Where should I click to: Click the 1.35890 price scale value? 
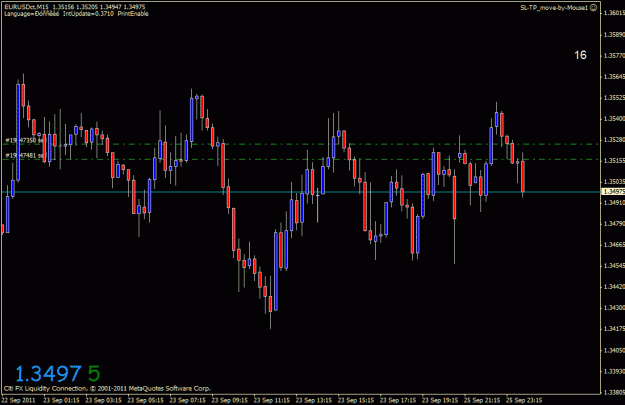pos(614,35)
